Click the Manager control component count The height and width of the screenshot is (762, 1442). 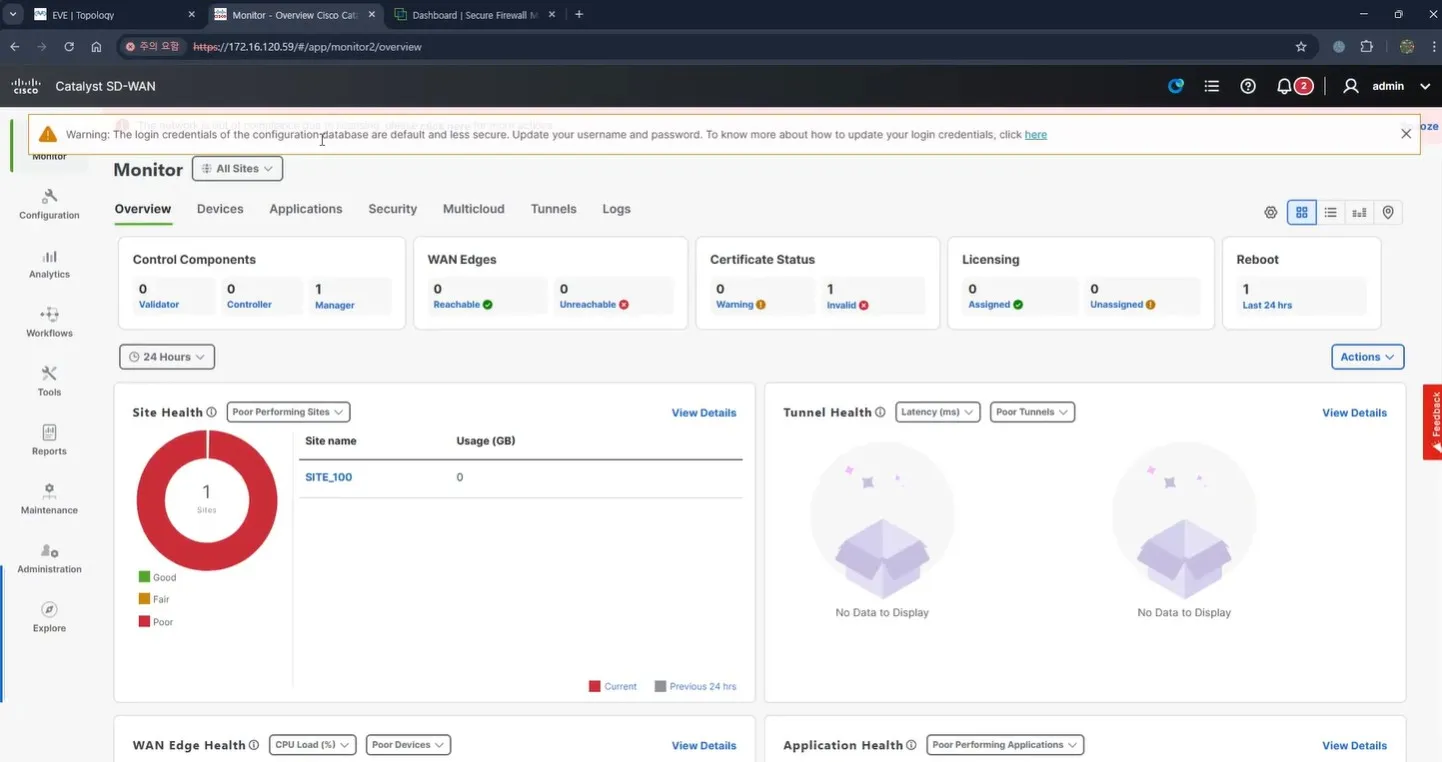[318, 289]
